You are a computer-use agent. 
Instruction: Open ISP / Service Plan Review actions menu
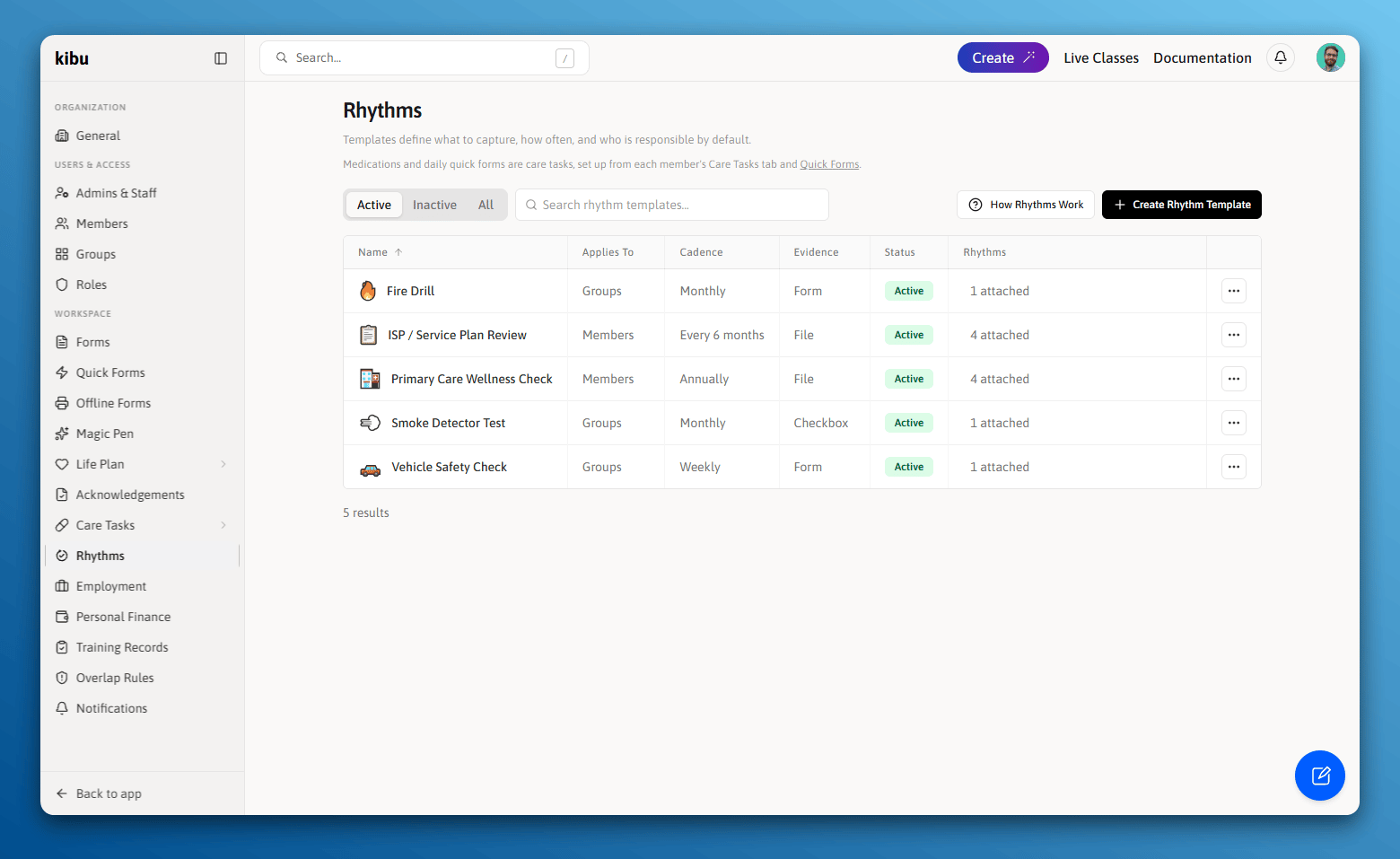coord(1234,335)
